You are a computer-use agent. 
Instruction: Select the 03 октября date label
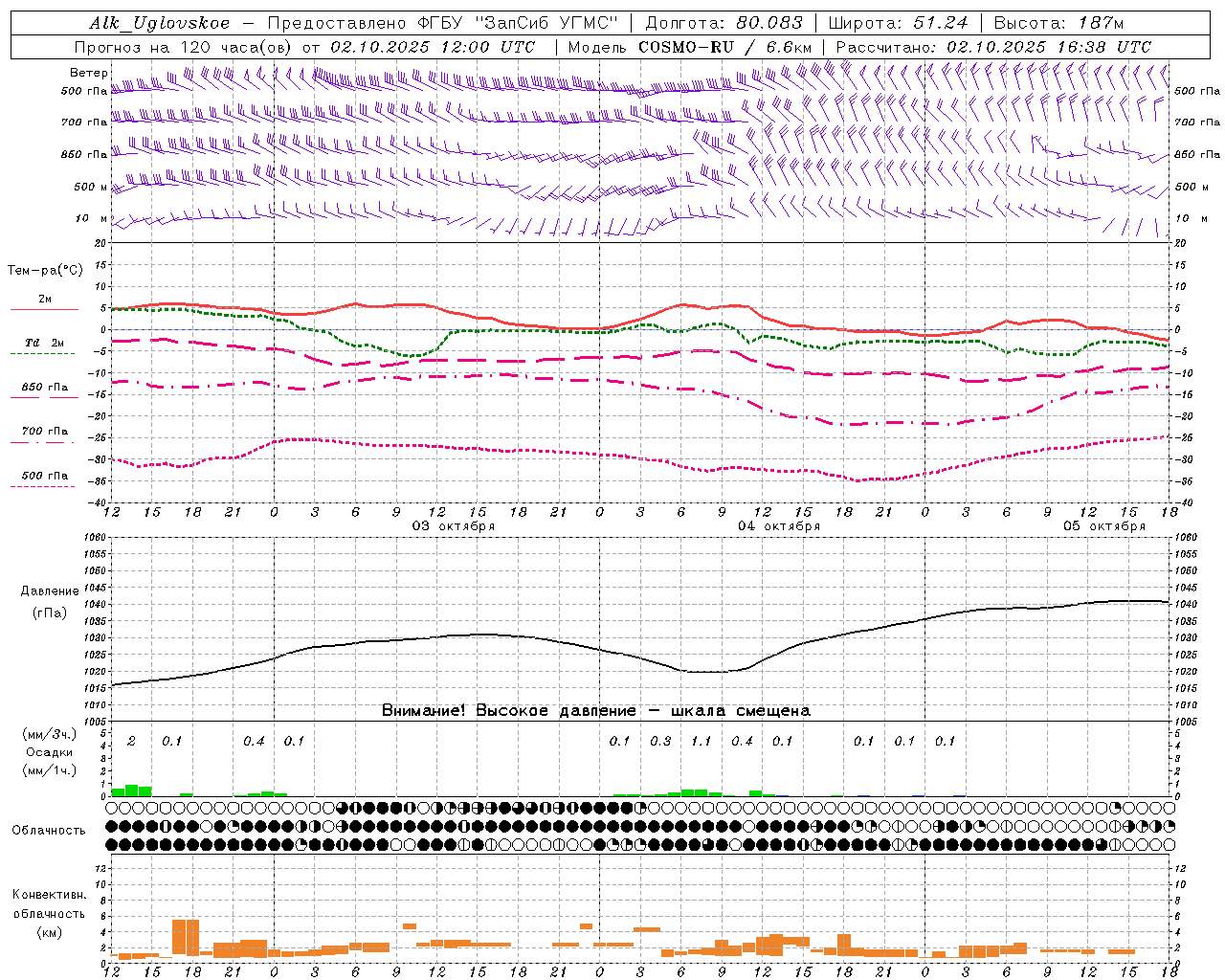coord(454,526)
